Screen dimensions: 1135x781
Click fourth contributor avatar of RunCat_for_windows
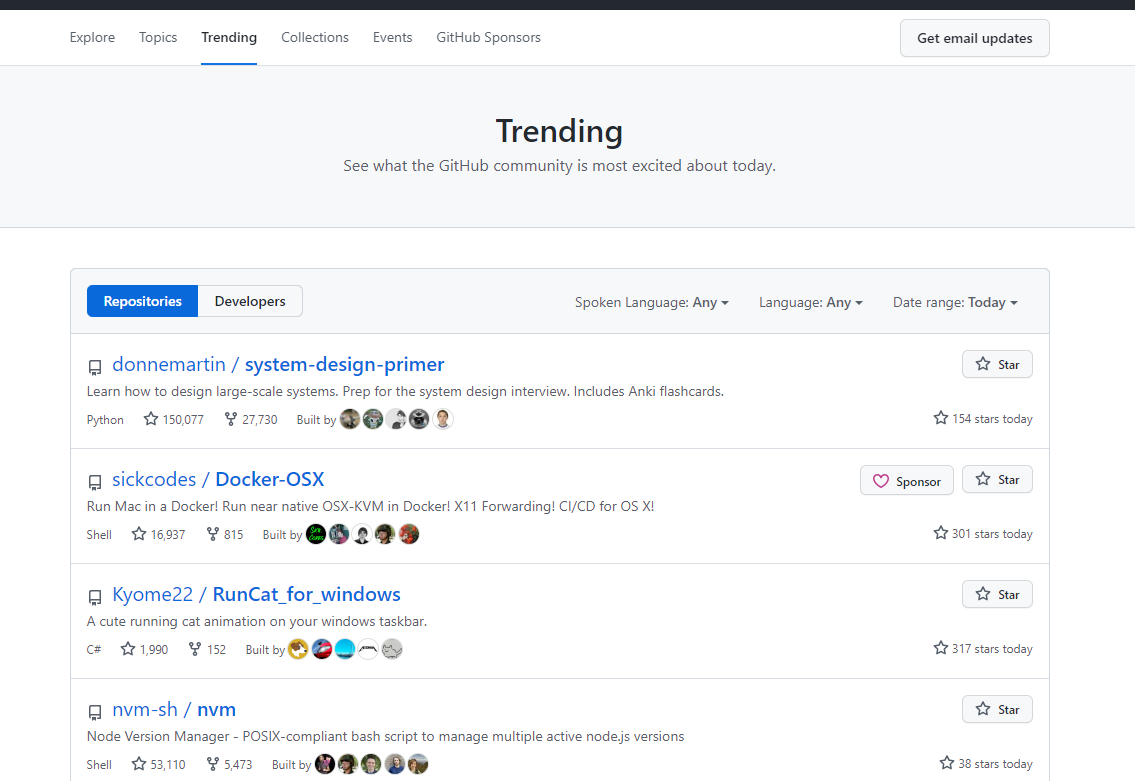click(368, 649)
